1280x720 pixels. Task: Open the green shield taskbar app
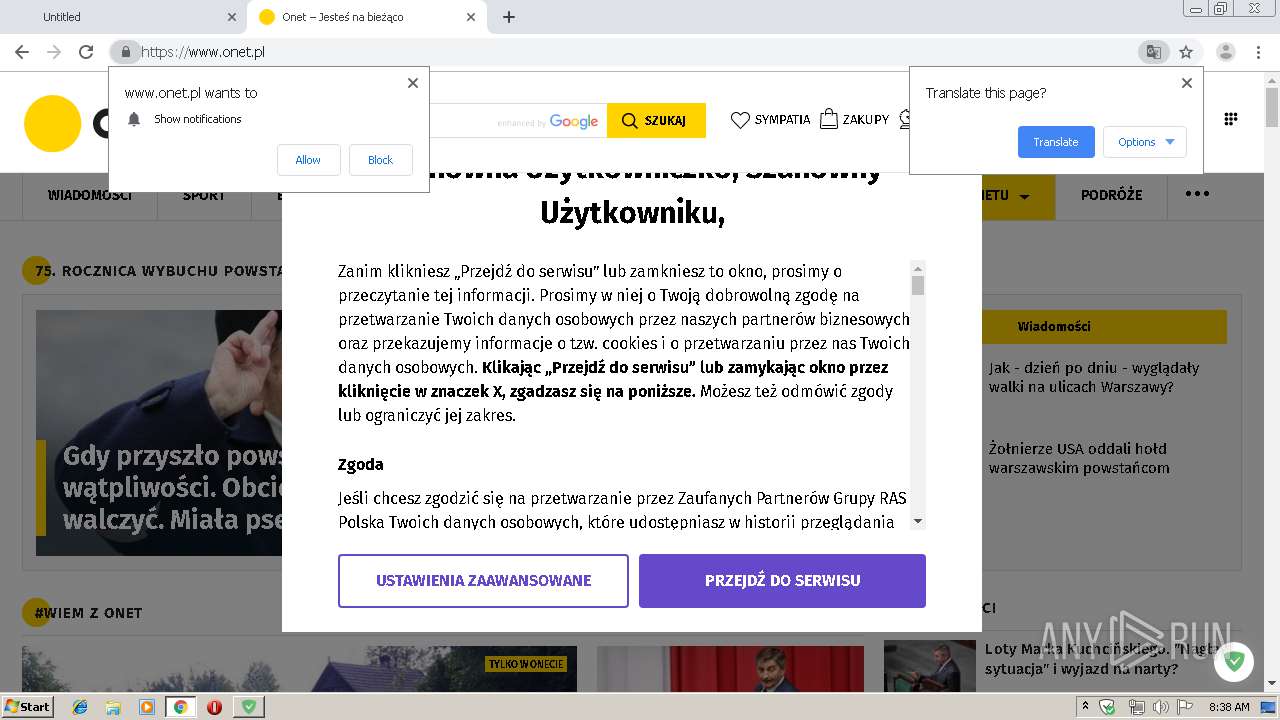click(249, 707)
